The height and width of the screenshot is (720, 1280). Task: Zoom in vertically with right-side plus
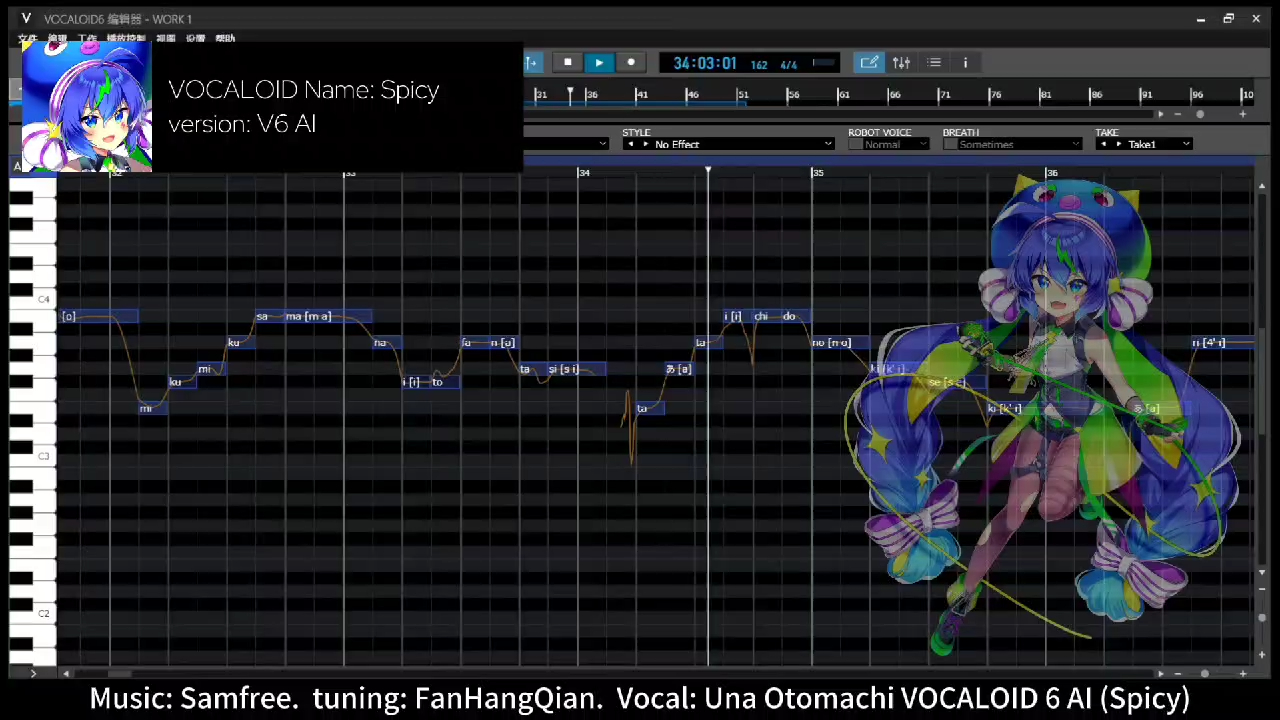(x=1263, y=656)
